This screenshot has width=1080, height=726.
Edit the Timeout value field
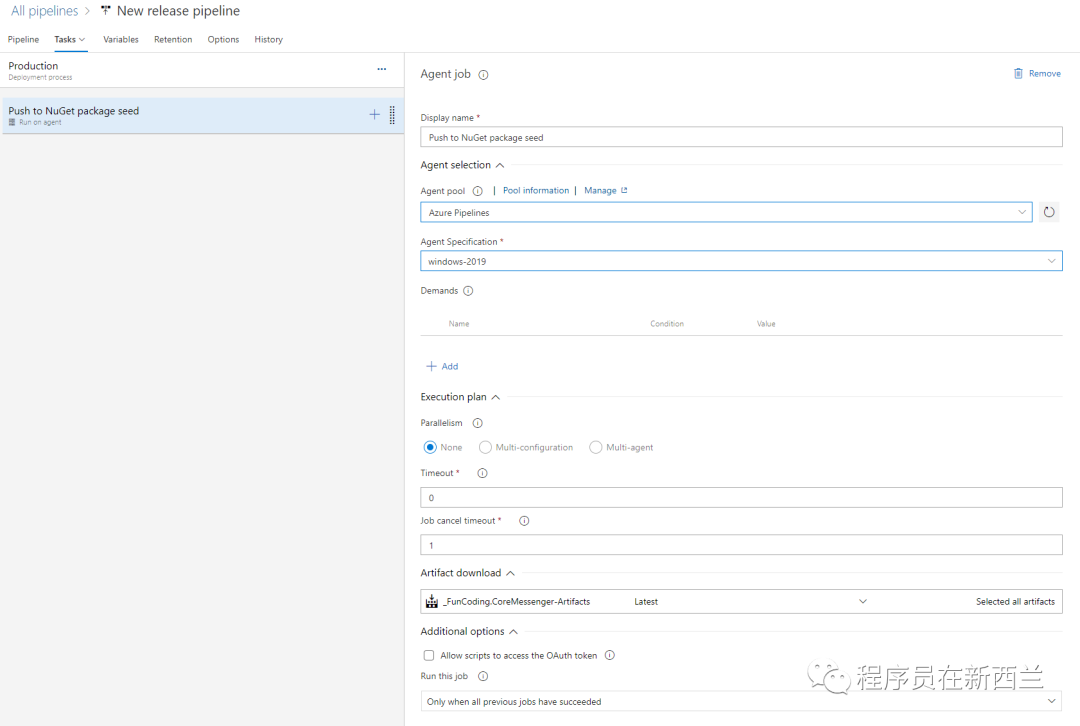pyautogui.click(x=741, y=497)
